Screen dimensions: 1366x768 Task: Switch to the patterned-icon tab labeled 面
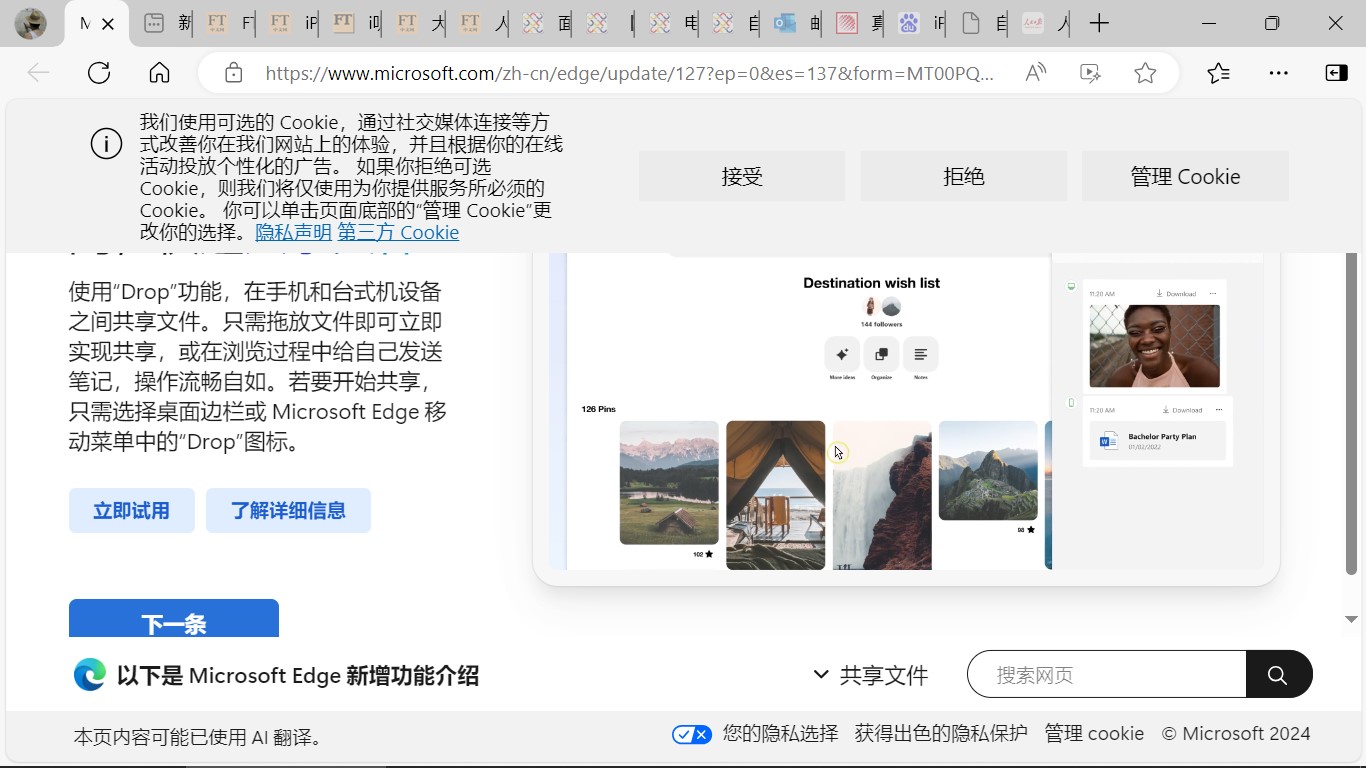click(x=545, y=23)
